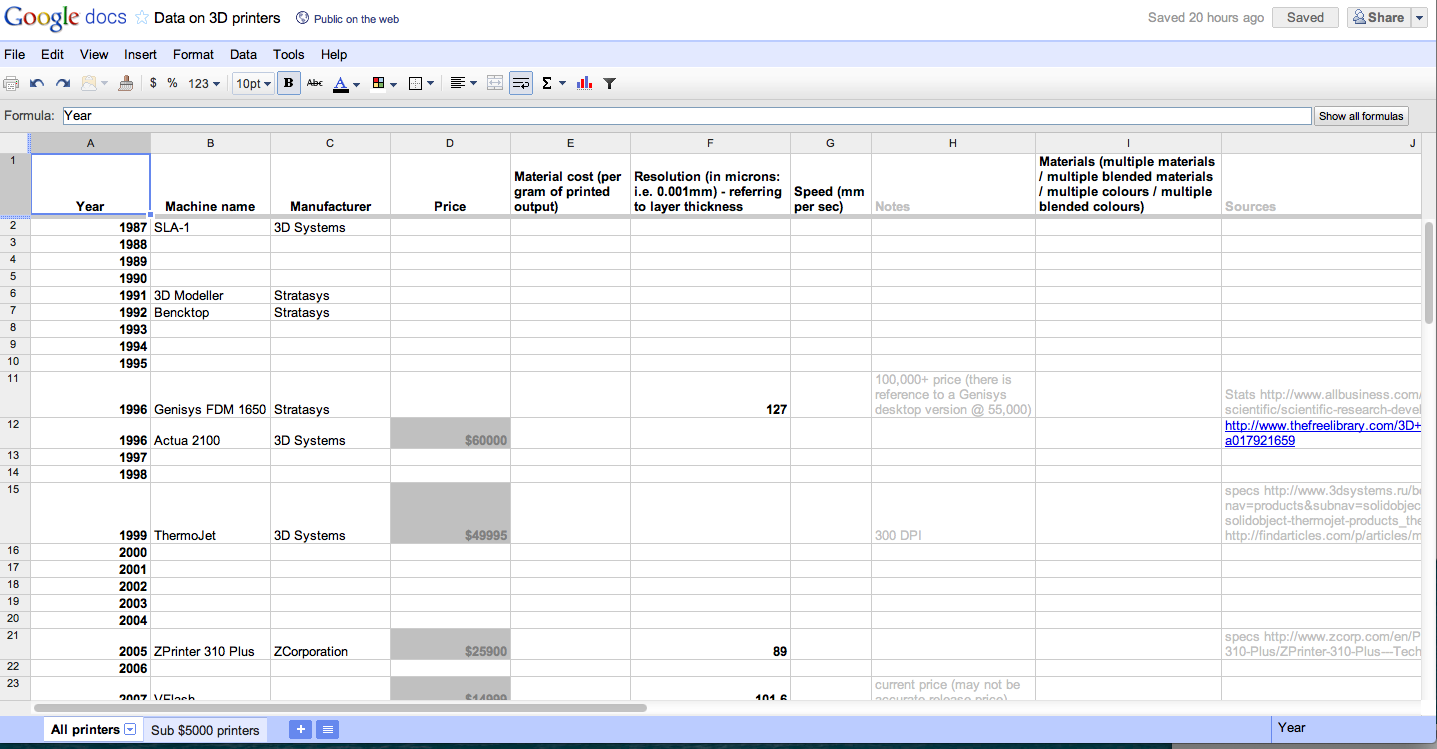
Task: Select cell with $60000 price
Action: [x=450, y=433]
